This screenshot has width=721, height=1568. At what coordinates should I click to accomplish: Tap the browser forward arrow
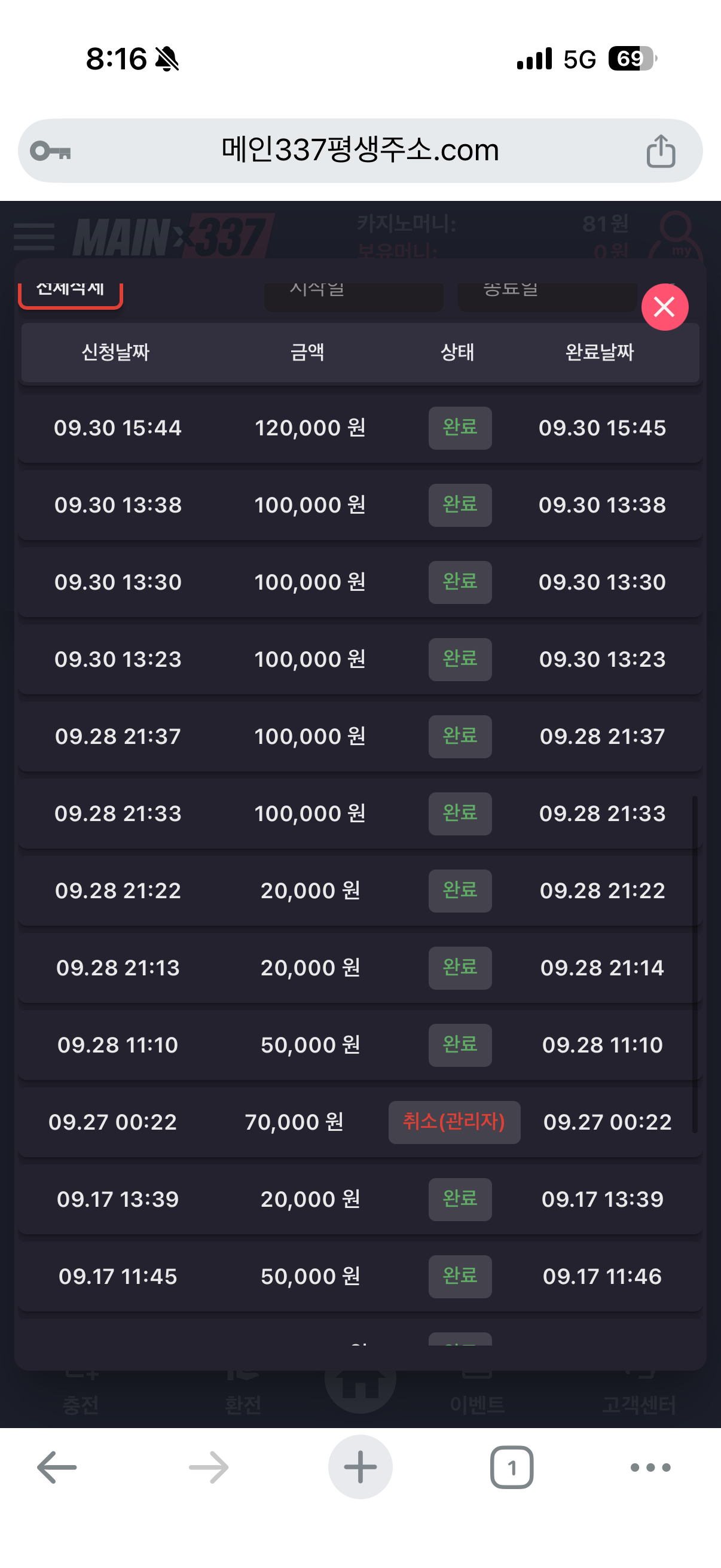click(x=209, y=1467)
